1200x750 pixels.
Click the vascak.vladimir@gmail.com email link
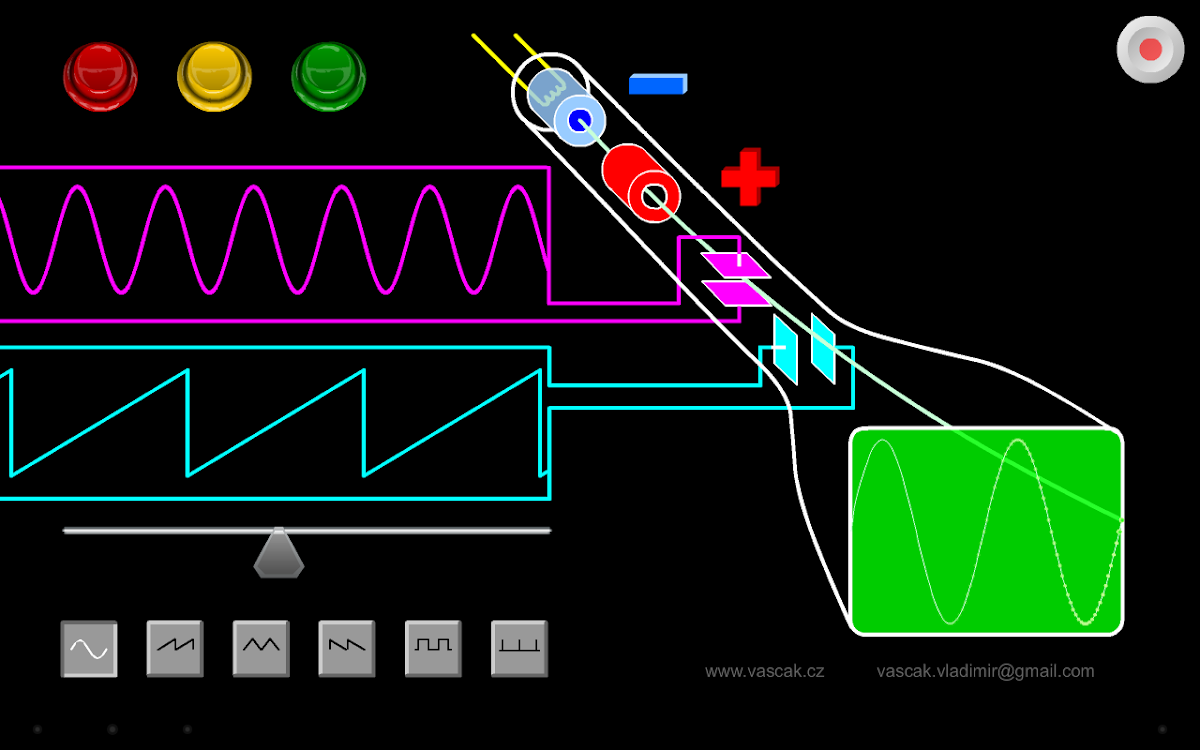[985, 672]
